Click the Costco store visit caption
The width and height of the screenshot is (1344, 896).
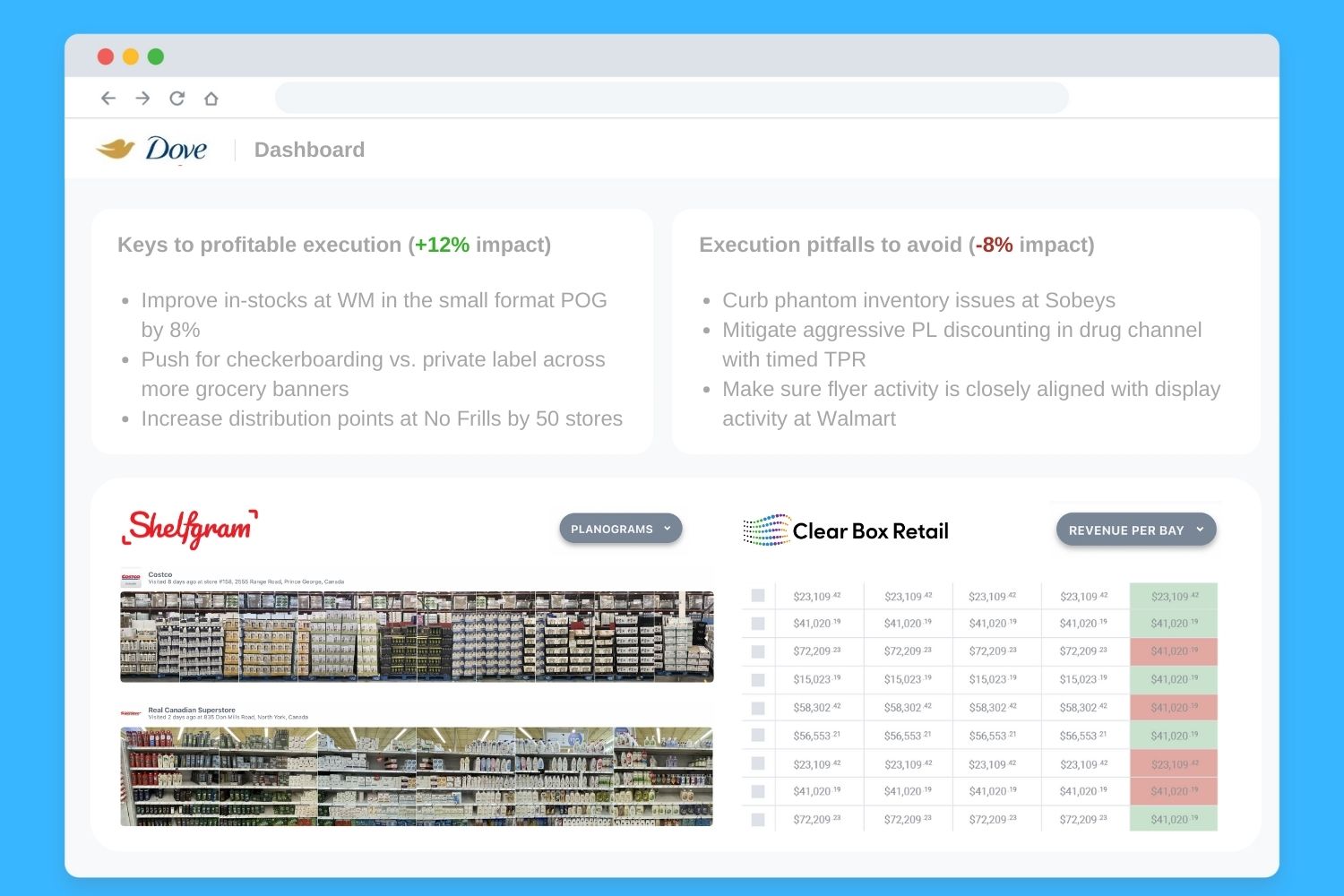[x=246, y=582]
